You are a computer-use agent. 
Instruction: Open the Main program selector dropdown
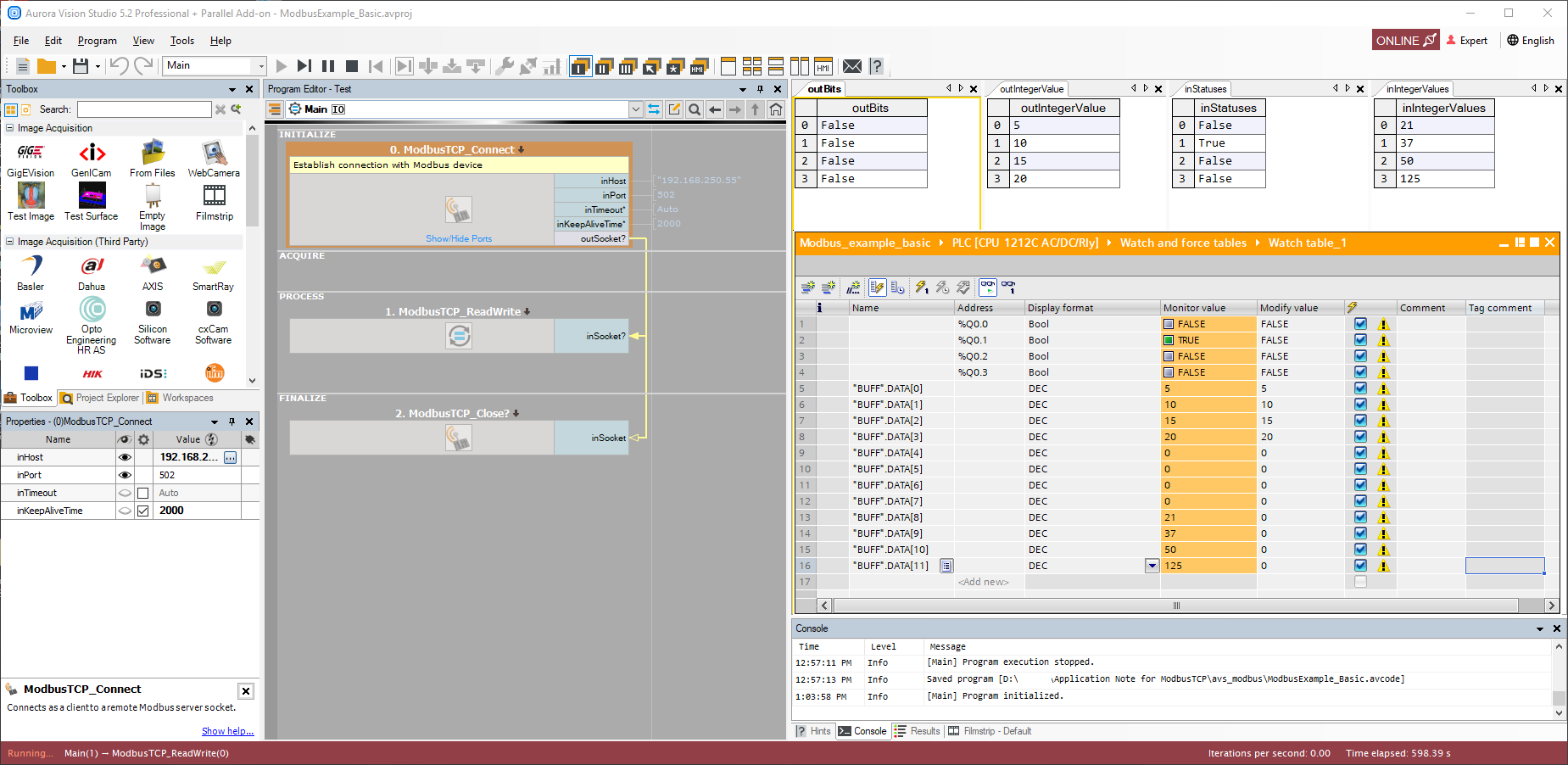point(260,66)
